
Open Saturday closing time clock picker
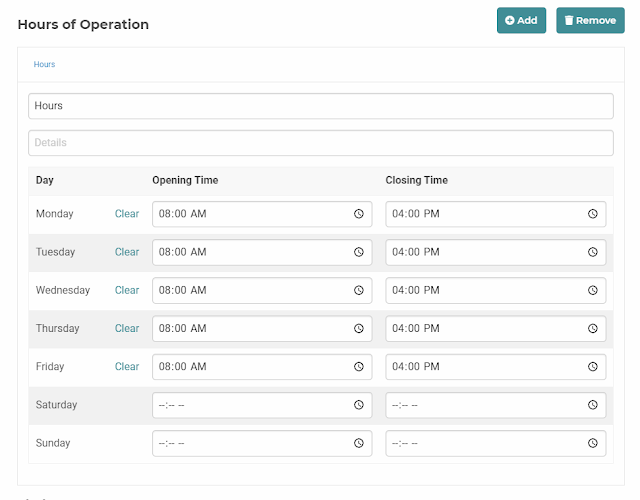[x=593, y=405]
